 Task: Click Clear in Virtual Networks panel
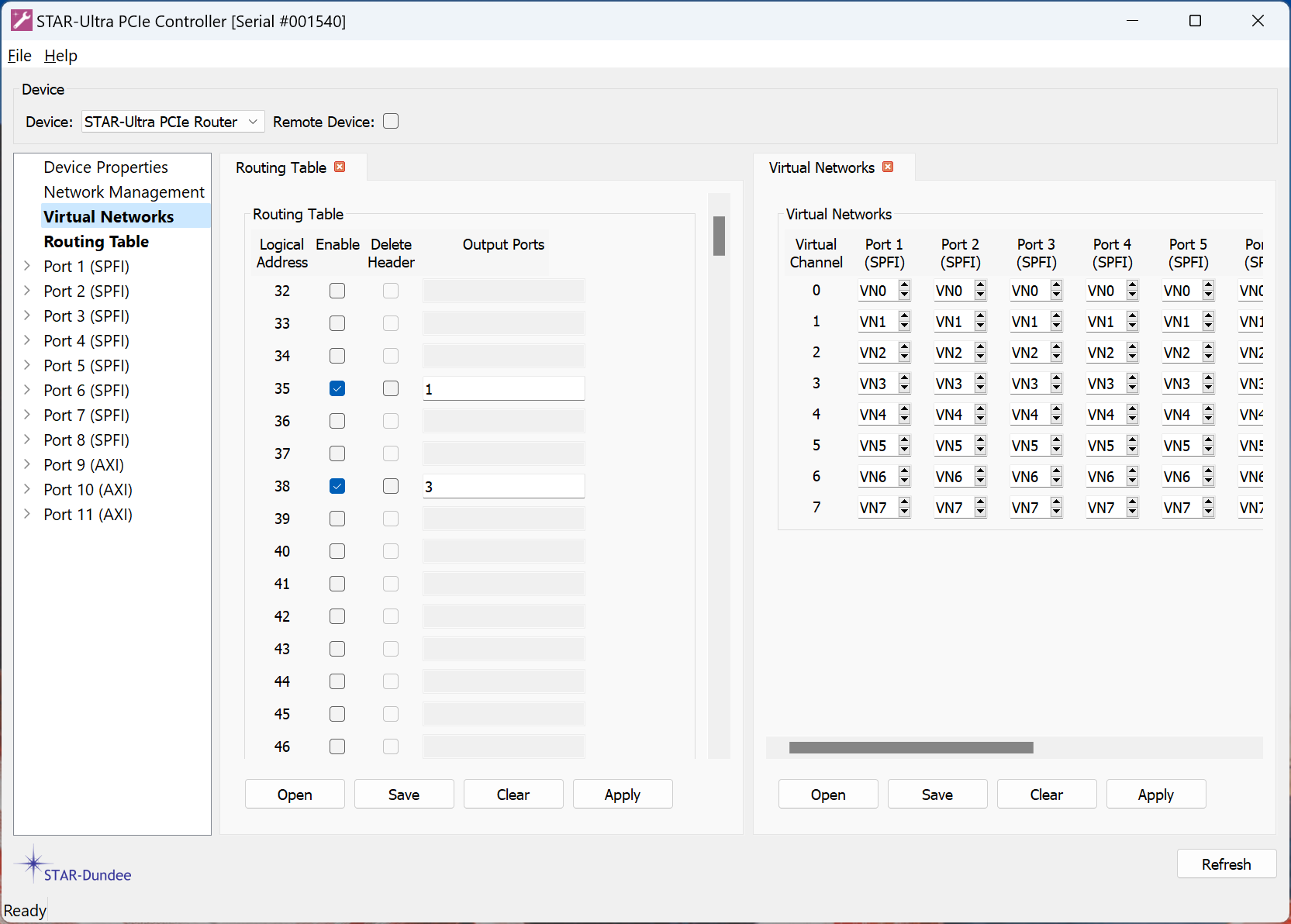(x=1047, y=795)
